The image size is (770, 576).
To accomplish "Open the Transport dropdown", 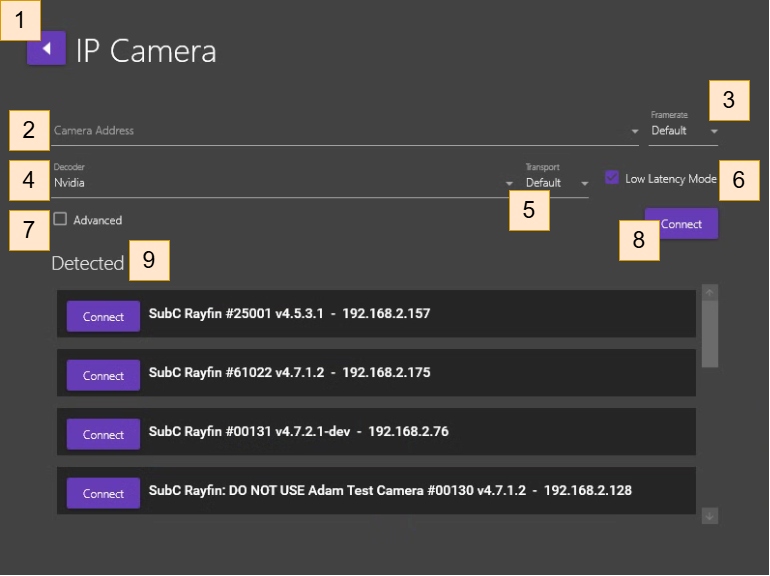I will pos(556,183).
